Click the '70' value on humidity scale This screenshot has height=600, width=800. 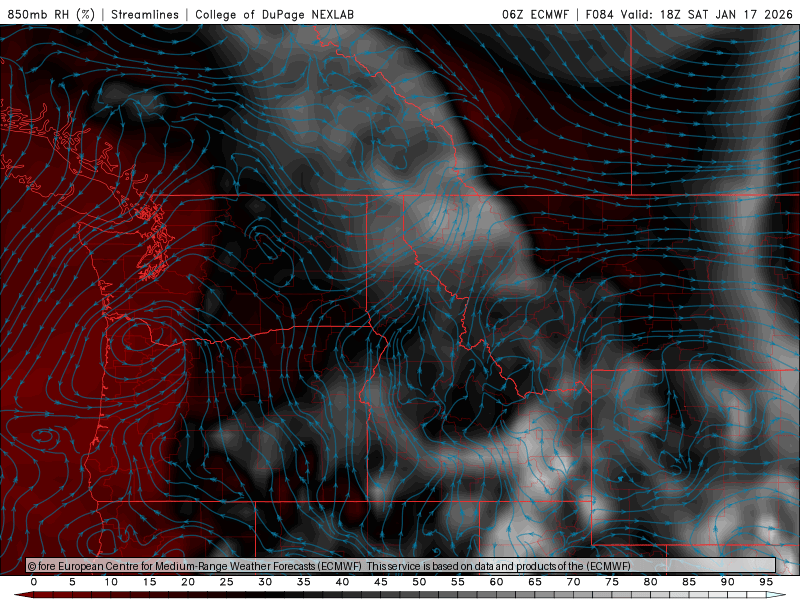(x=573, y=582)
